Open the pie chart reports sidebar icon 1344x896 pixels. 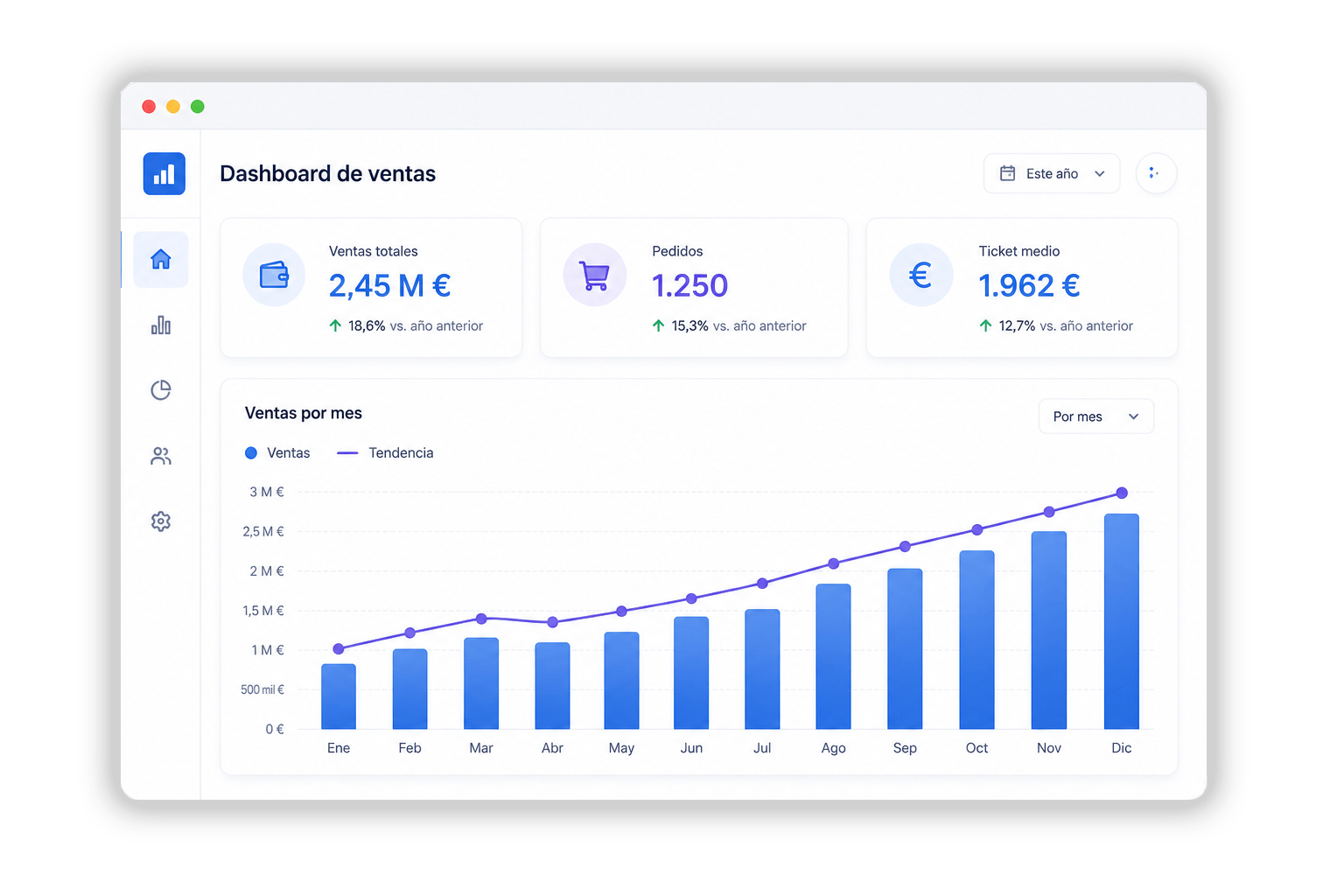(x=161, y=390)
